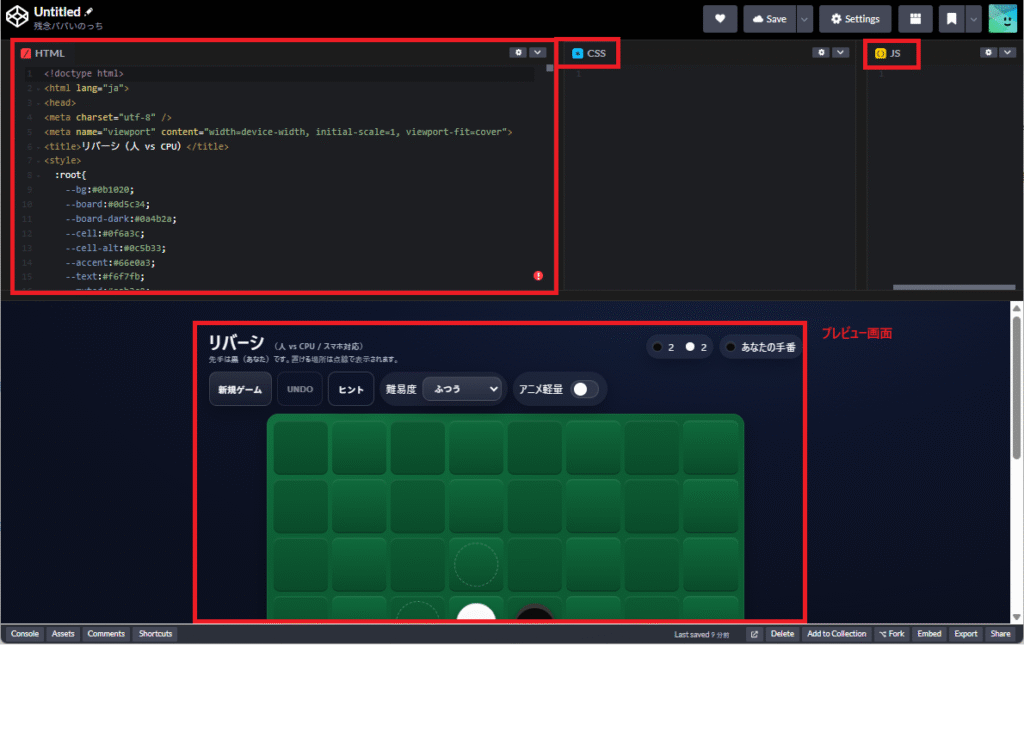Open the 難易度 difficulty dropdown
The image size is (1024, 750).
[462, 389]
